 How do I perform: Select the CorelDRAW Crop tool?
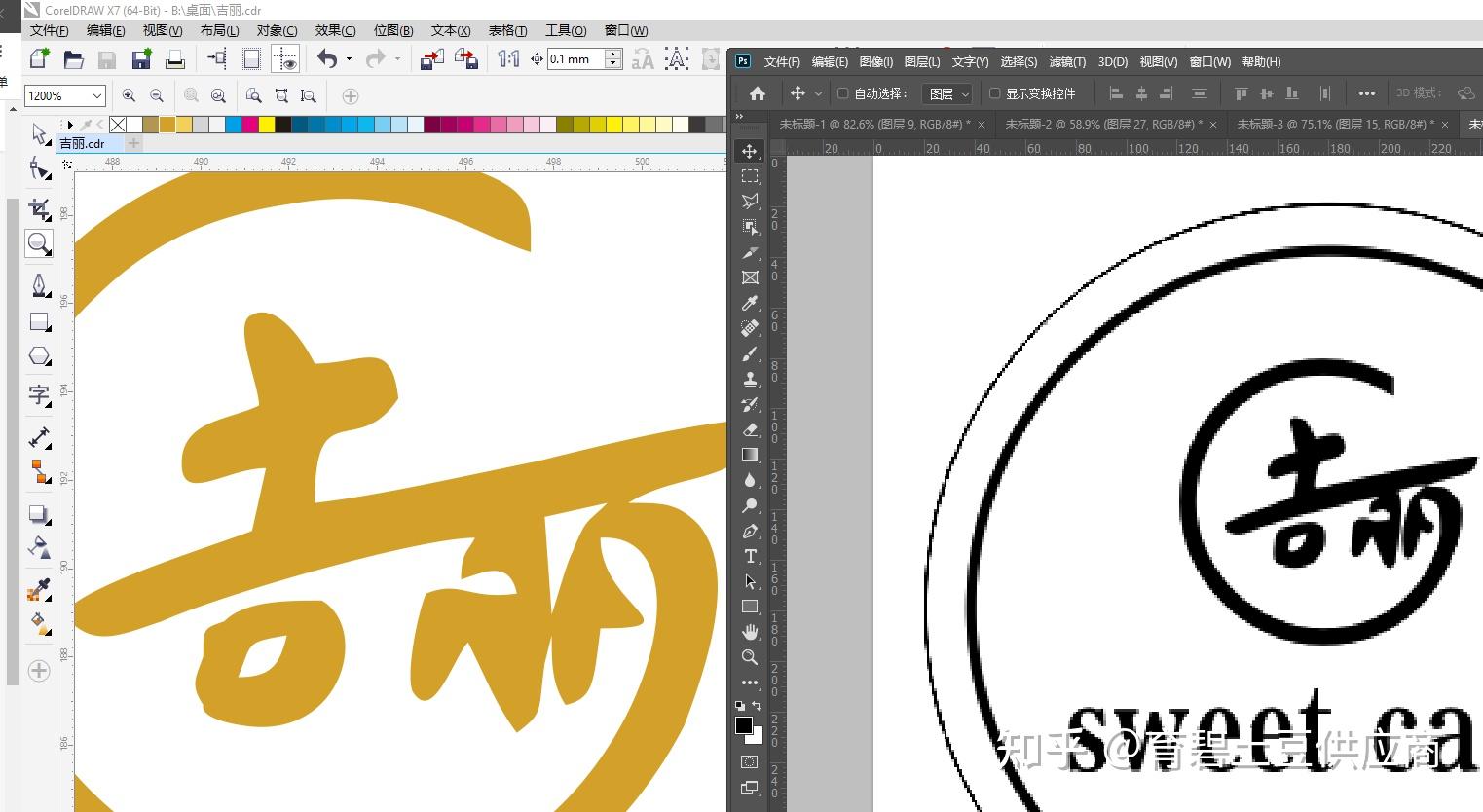39,208
